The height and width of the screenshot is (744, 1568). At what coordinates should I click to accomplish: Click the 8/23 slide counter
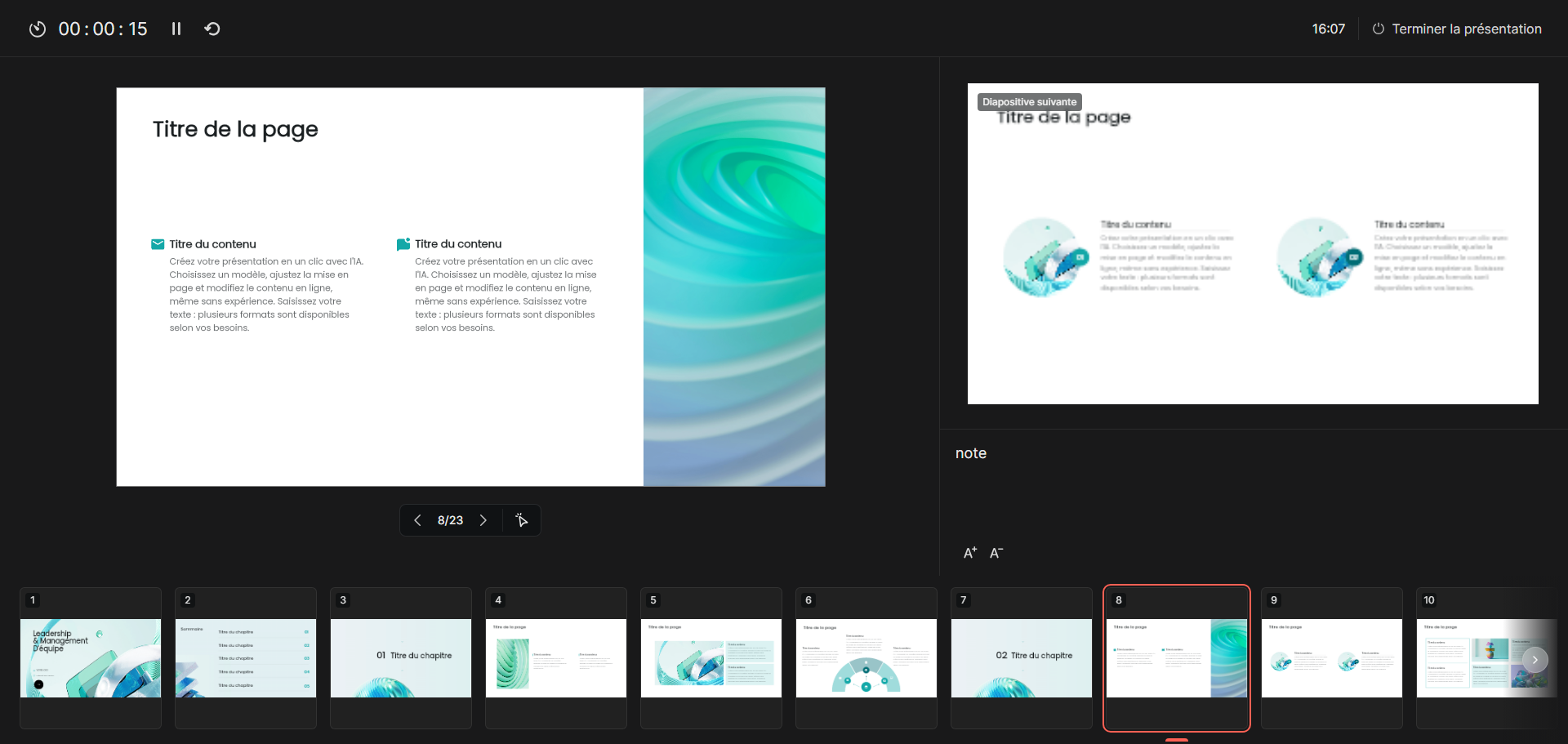point(450,520)
